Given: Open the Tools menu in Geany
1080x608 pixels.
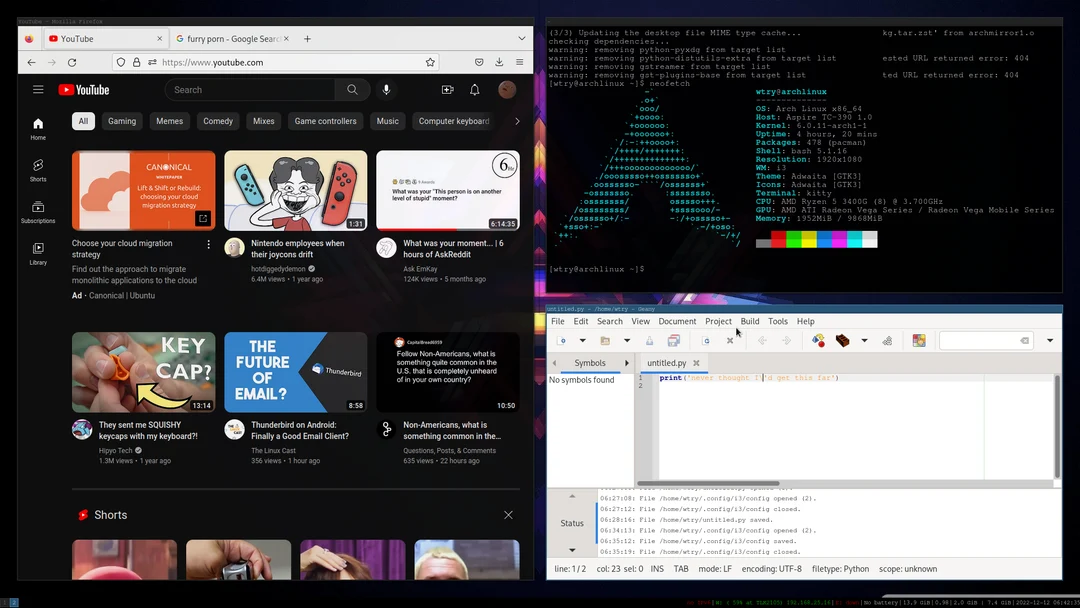Looking at the screenshot, I should coord(778,321).
